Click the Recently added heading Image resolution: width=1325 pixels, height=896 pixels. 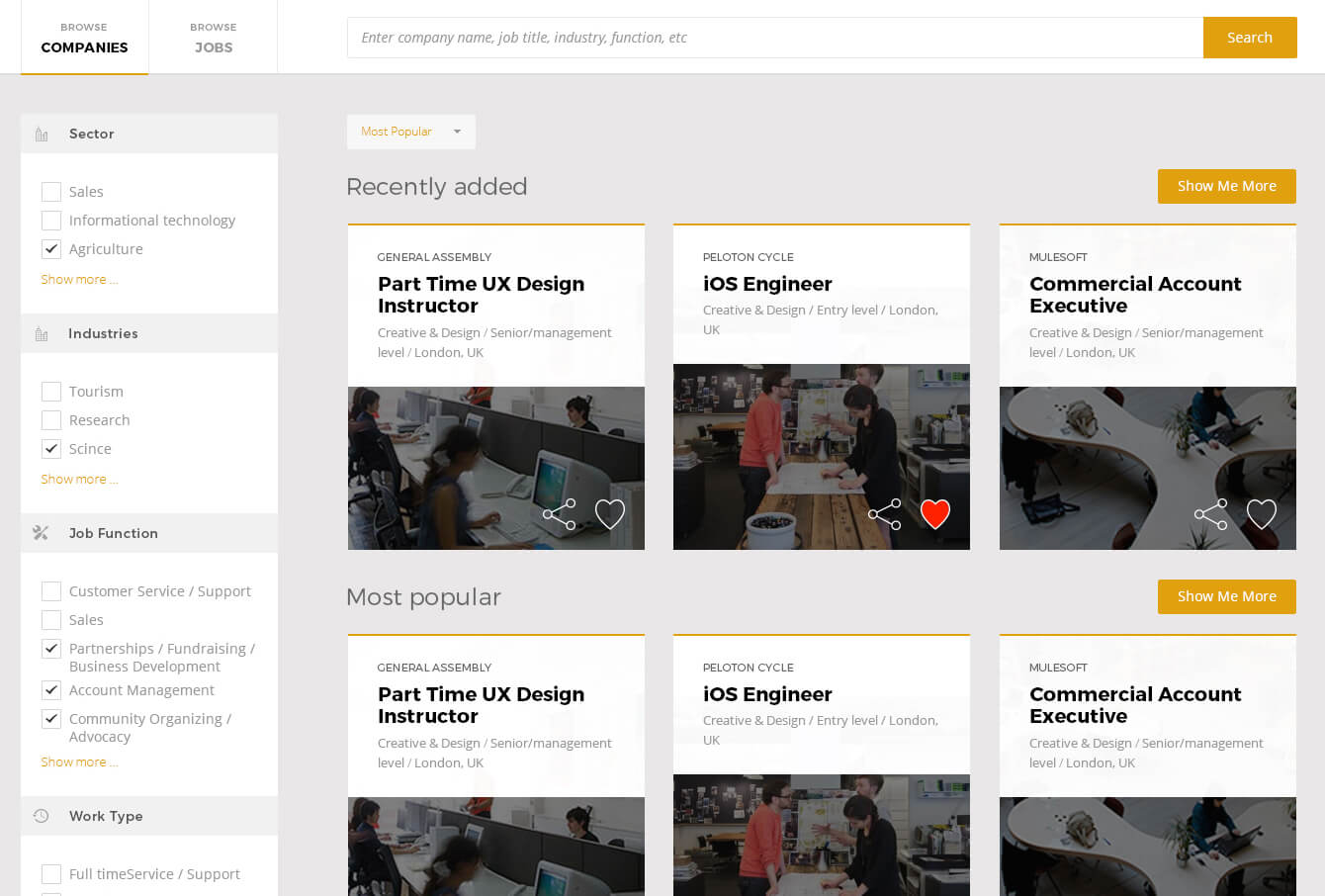tap(437, 187)
